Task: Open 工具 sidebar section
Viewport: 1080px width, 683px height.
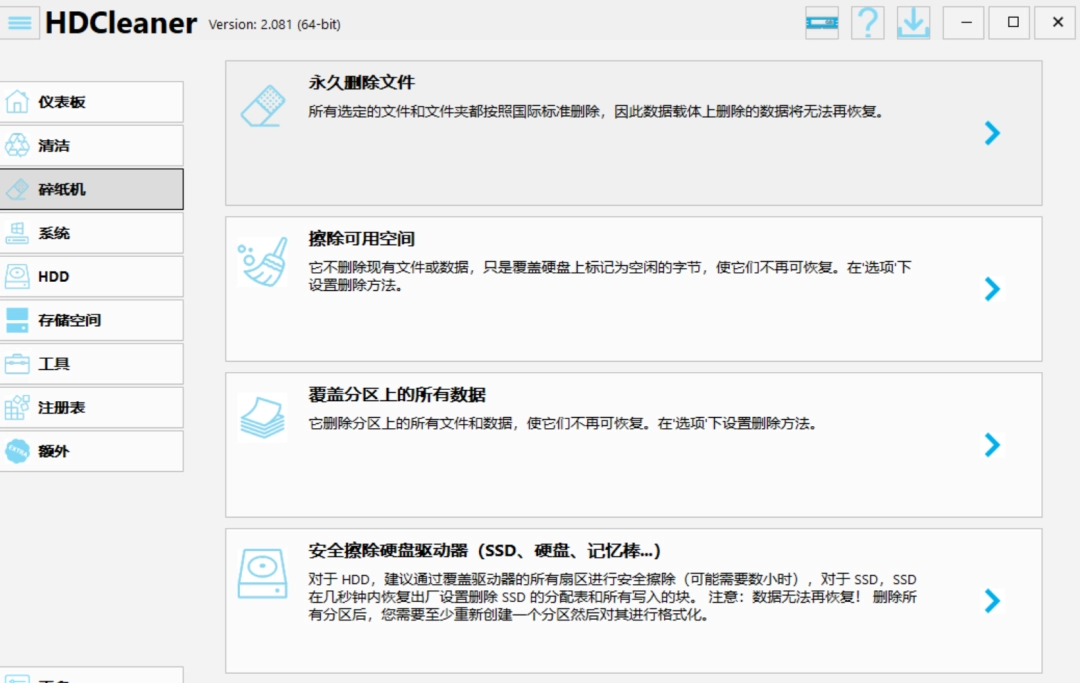Action: (x=92, y=364)
